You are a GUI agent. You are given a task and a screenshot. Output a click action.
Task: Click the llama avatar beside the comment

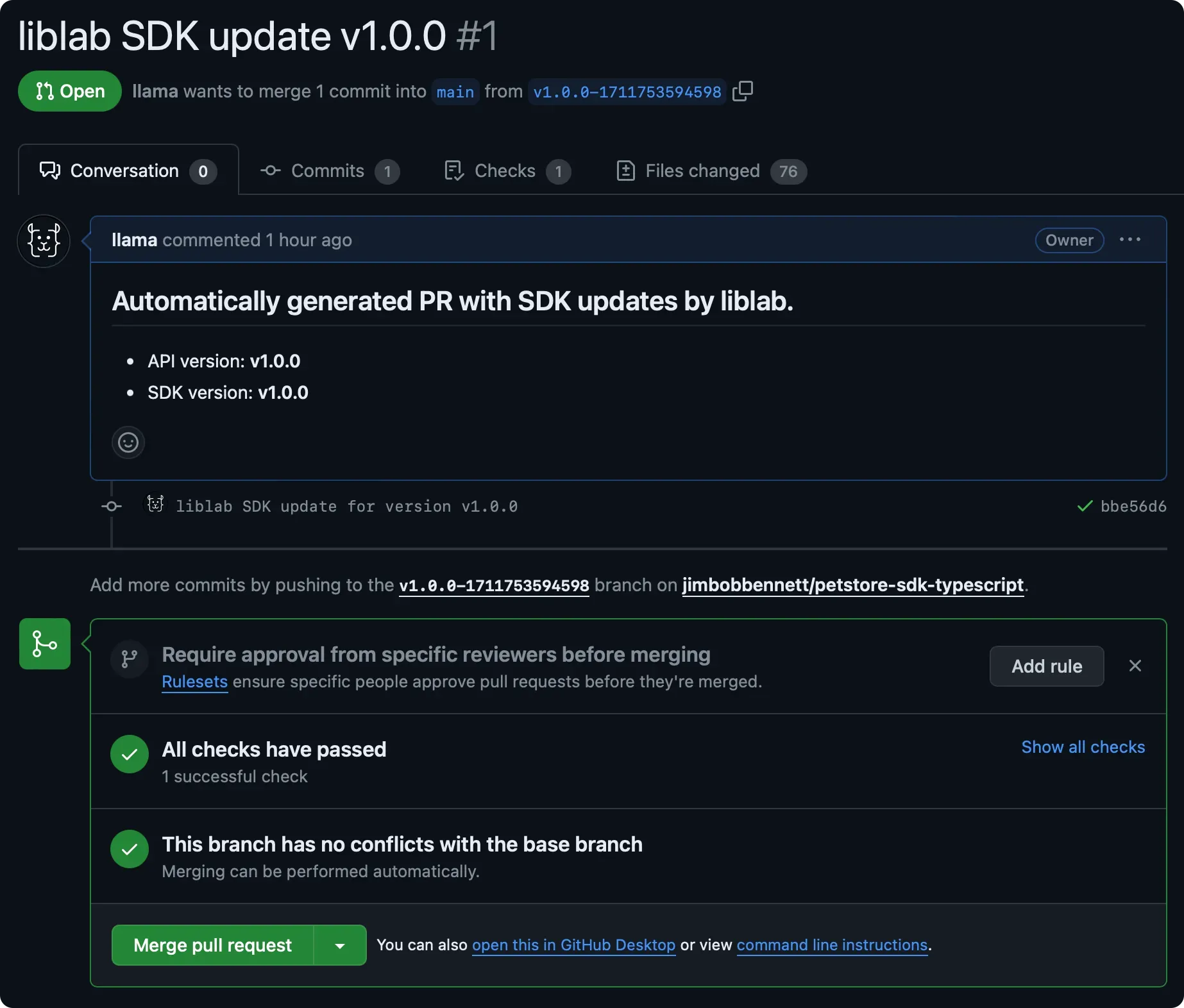tap(44, 241)
